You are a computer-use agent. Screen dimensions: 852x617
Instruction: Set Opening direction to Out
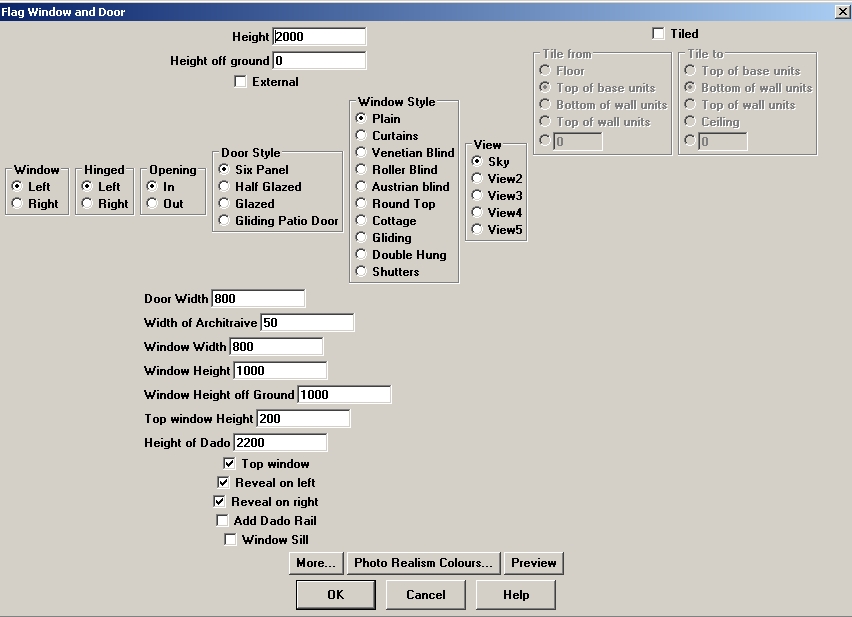point(152,204)
